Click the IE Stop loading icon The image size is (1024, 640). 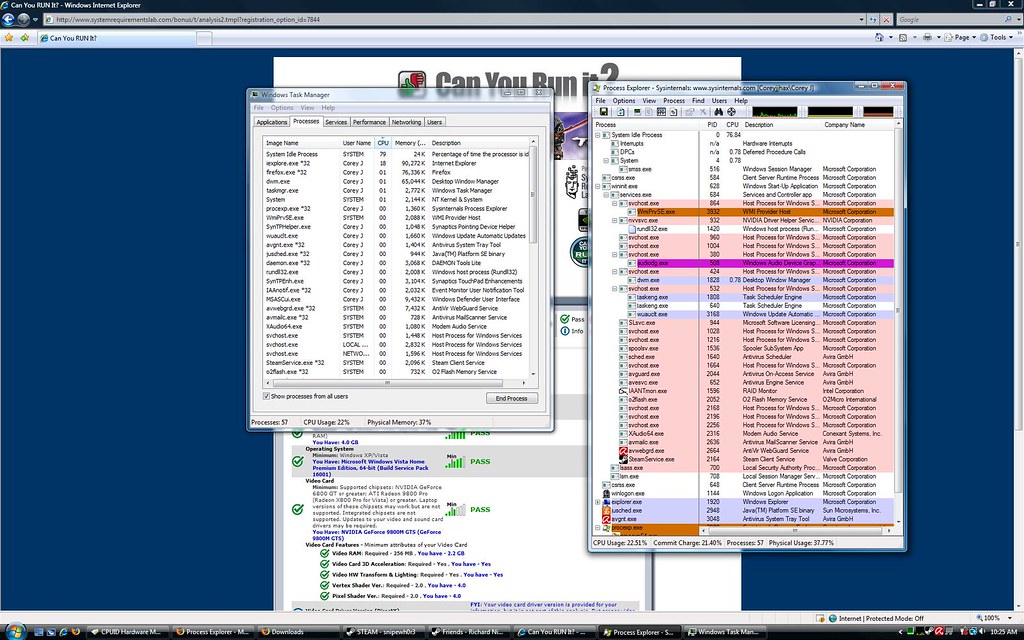pos(886,20)
